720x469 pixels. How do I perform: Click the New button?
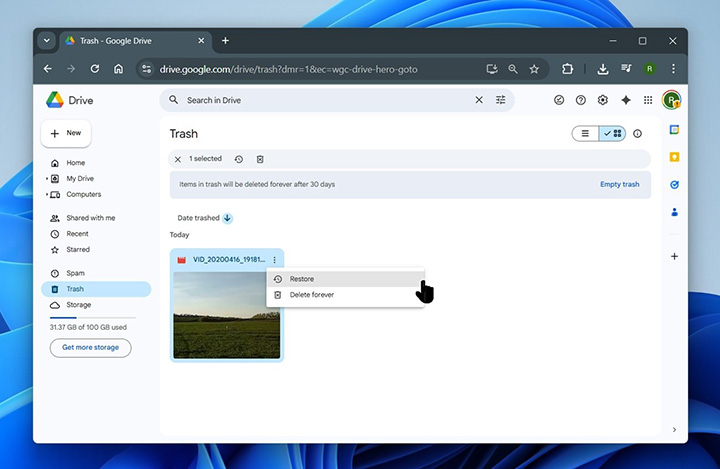coord(66,133)
